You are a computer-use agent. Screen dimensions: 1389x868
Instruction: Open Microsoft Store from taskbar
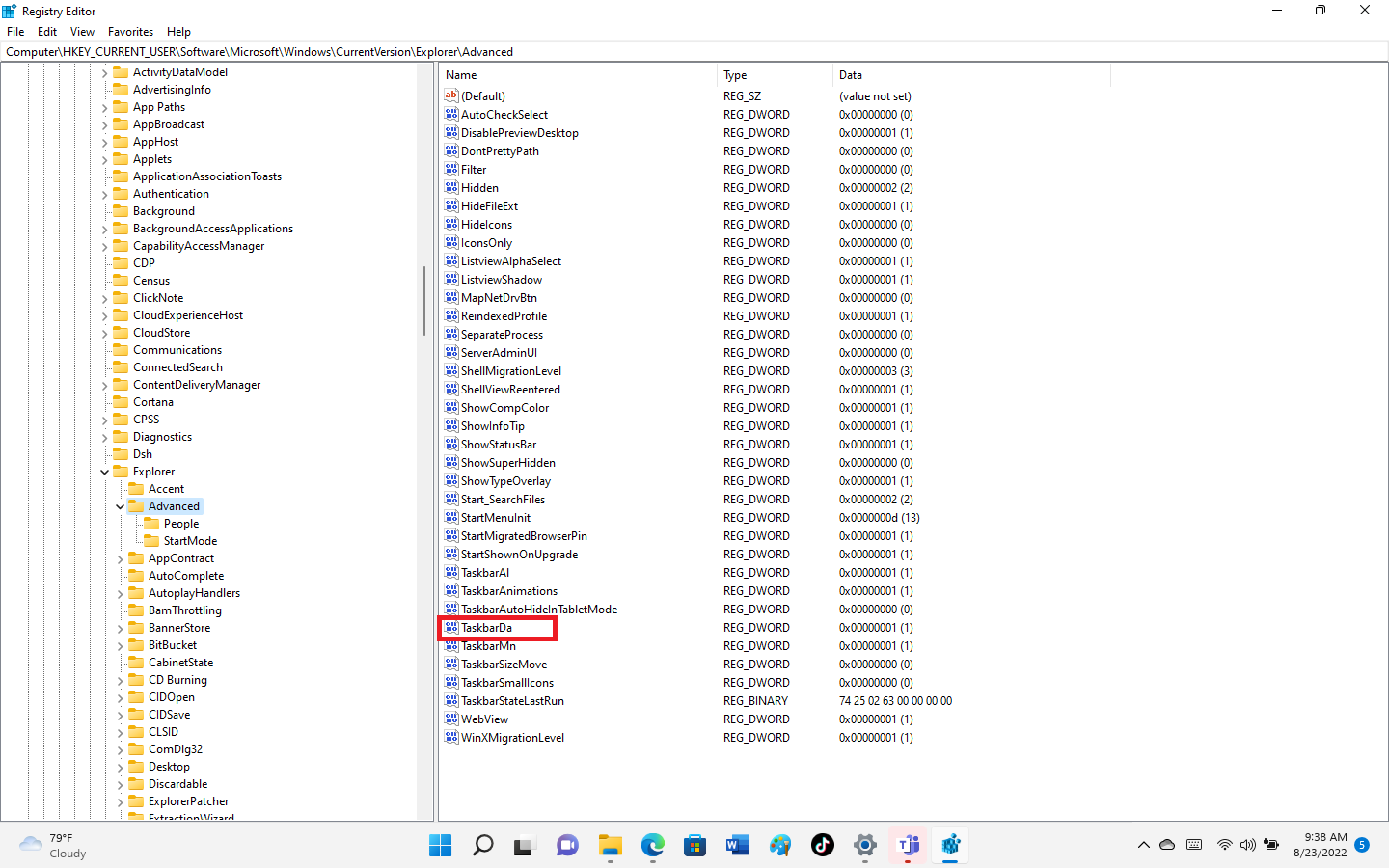[x=695, y=846]
